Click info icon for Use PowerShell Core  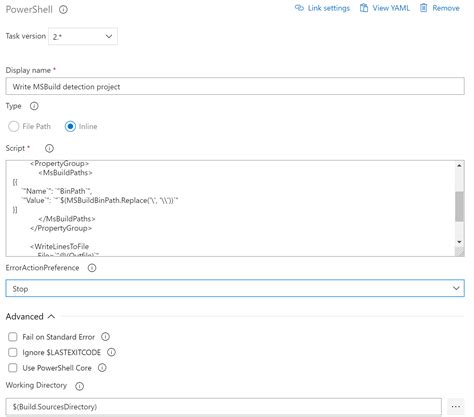tap(102, 368)
